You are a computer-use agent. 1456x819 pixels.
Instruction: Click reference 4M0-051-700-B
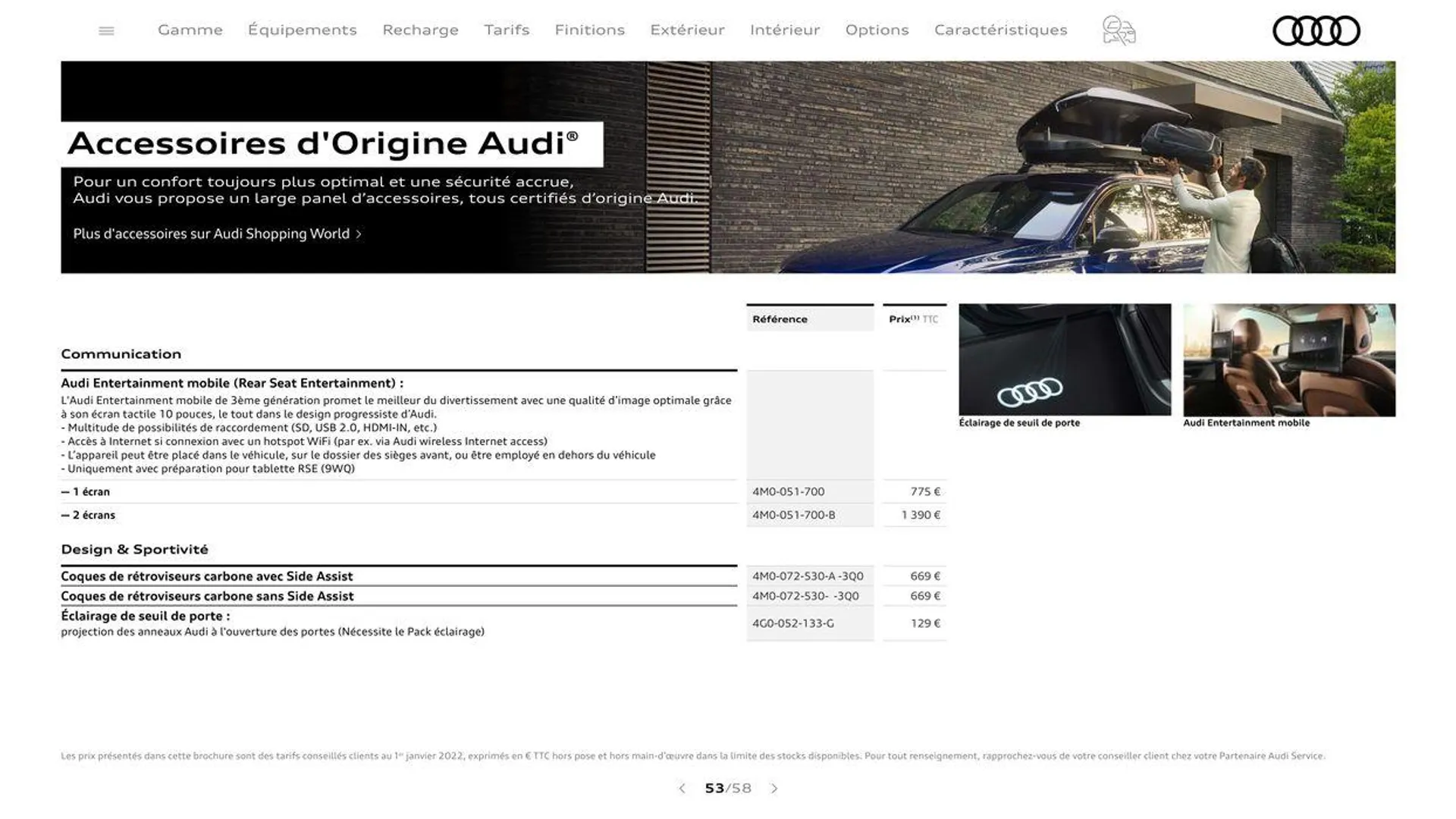coord(794,515)
